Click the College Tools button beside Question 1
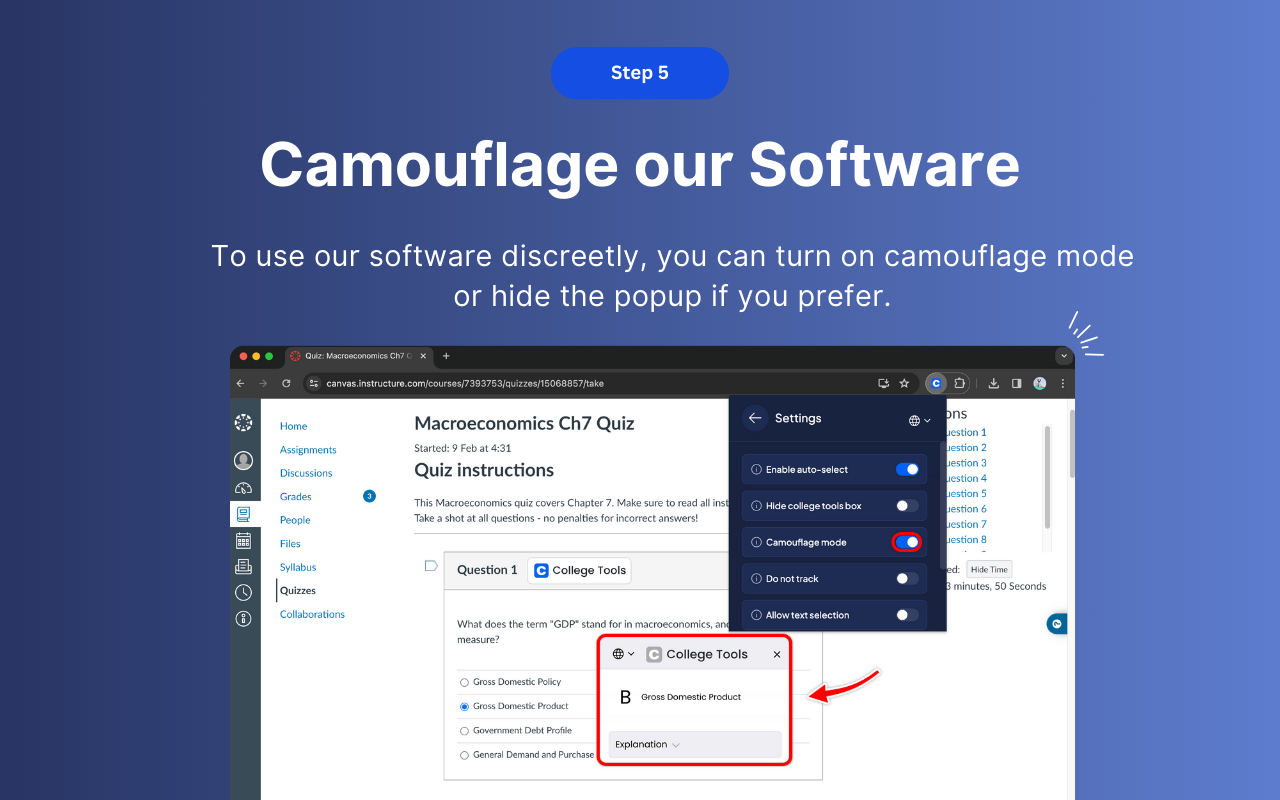Viewport: 1280px width, 800px height. [x=579, y=570]
